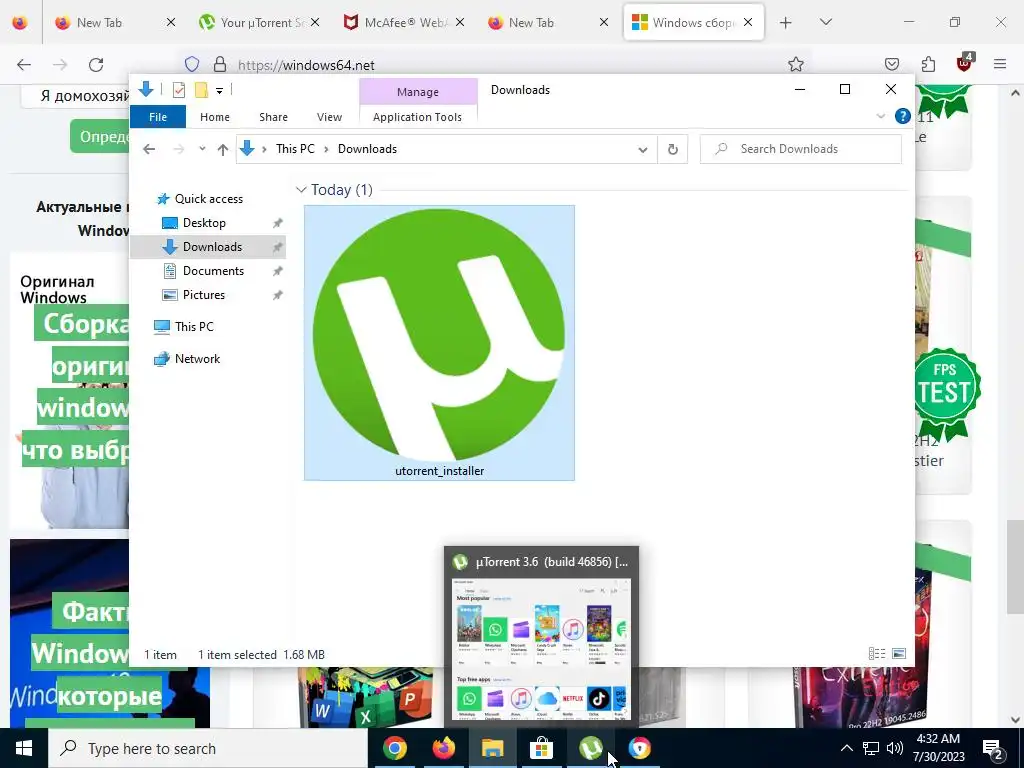Click the Windows Start button
This screenshot has width=1024, height=768.
[x=24, y=748]
